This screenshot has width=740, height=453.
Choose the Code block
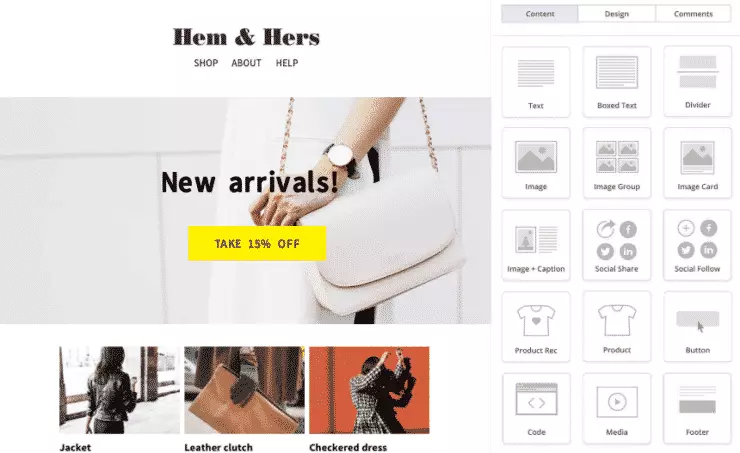pyautogui.click(x=536, y=409)
